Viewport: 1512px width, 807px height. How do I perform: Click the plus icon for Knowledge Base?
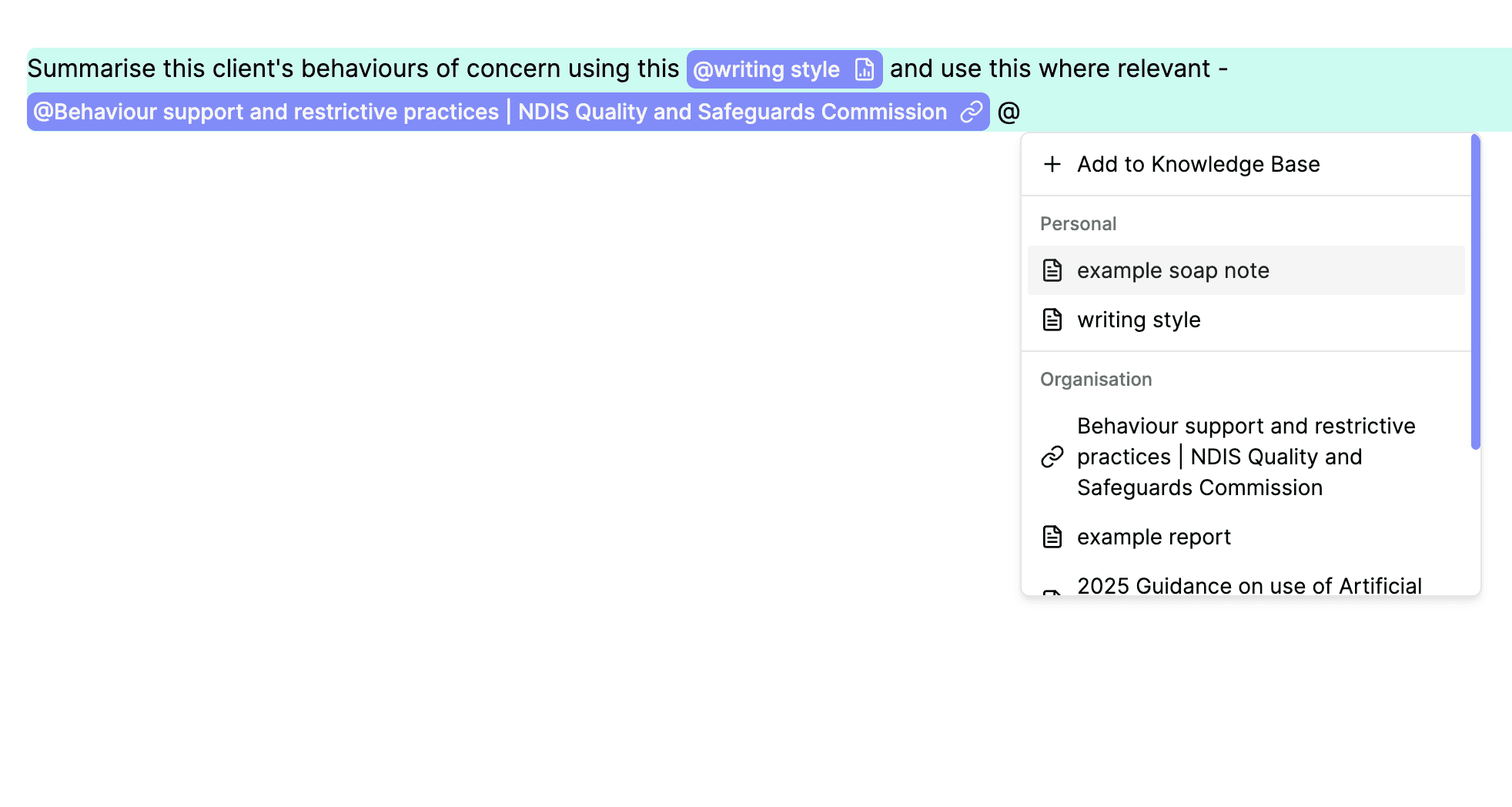point(1052,164)
